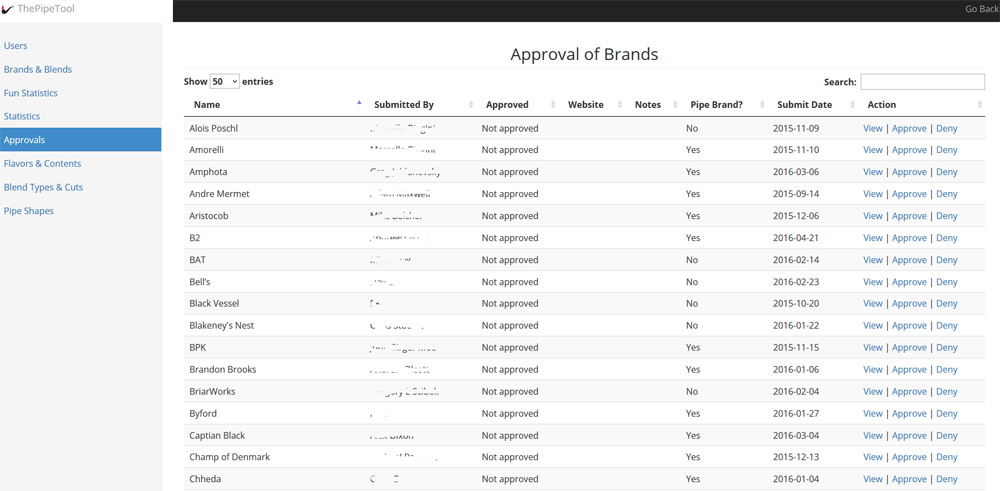
Task: Approve the B2 brand
Action: pos(909,238)
